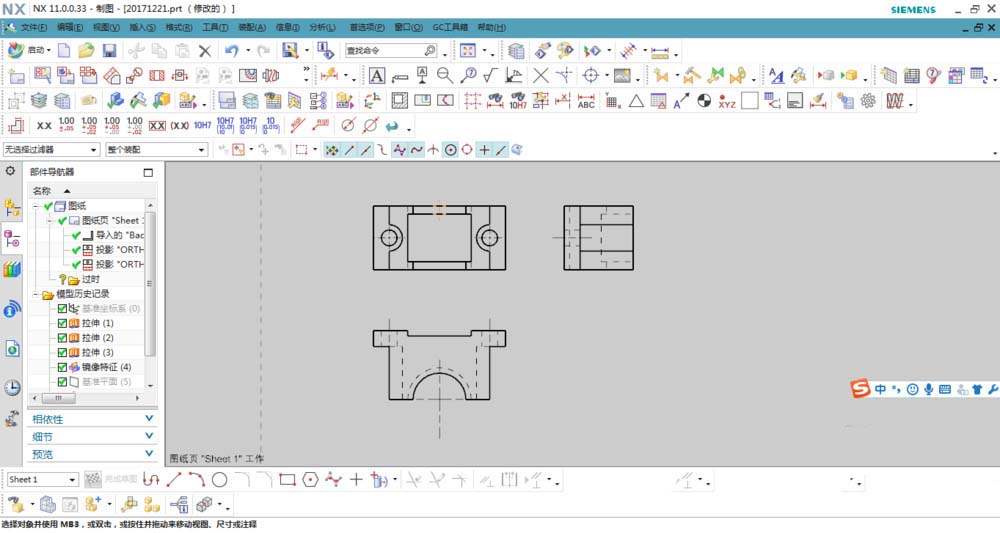Select the blue 10H7 fit tolerance icon
Viewport: 1000px width, 533px height.
click(202, 126)
